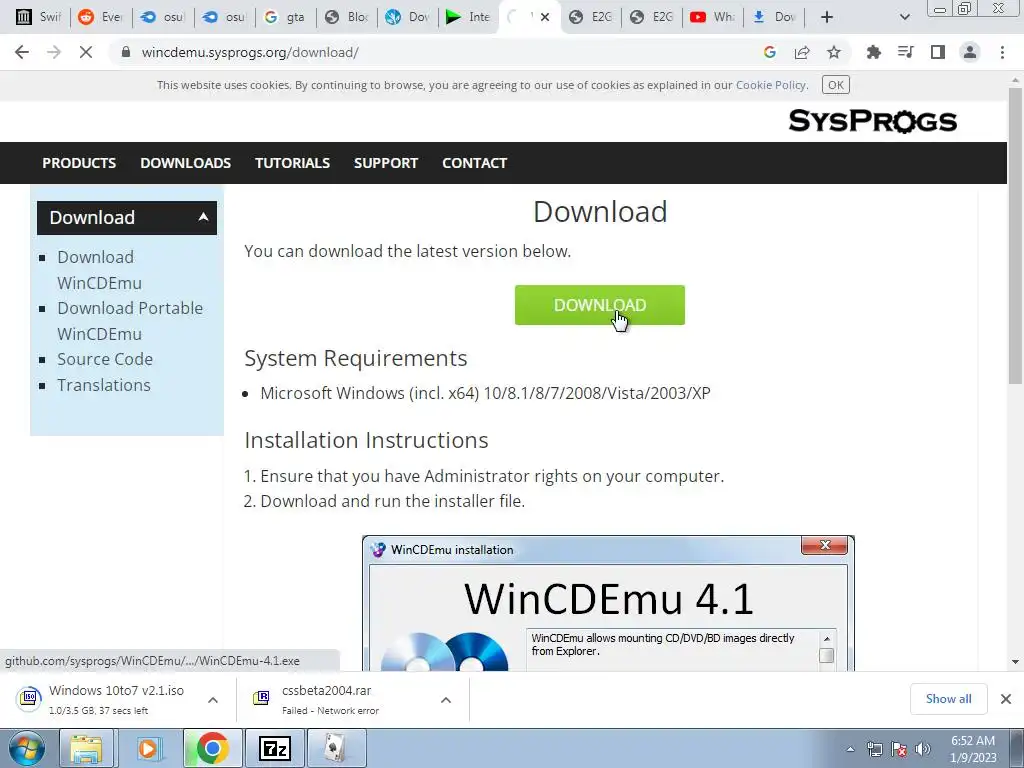Show hidden system tray icons
The height and width of the screenshot is (768, 1024).
pos(850,749)
